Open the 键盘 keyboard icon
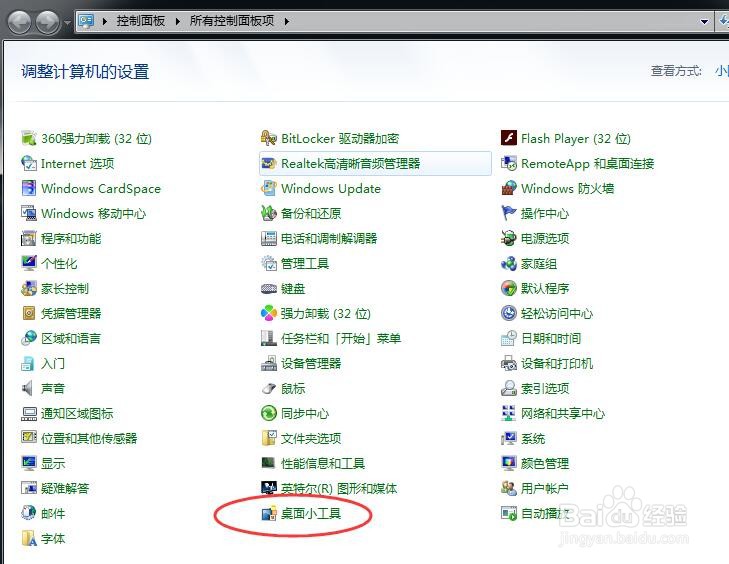 coord(269,289)
